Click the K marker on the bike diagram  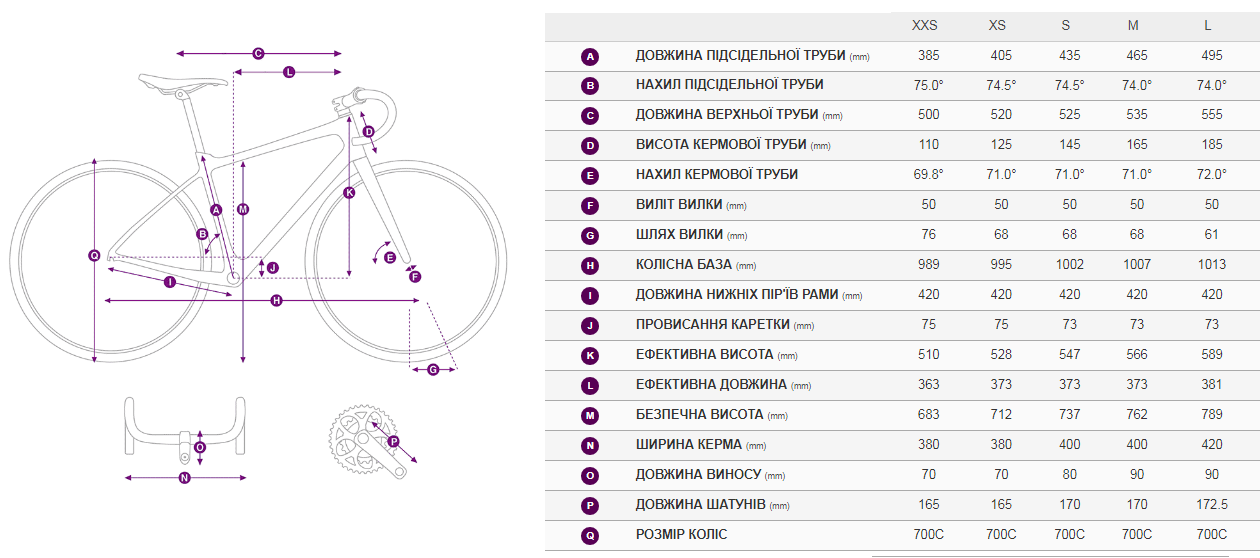point(349,192)
